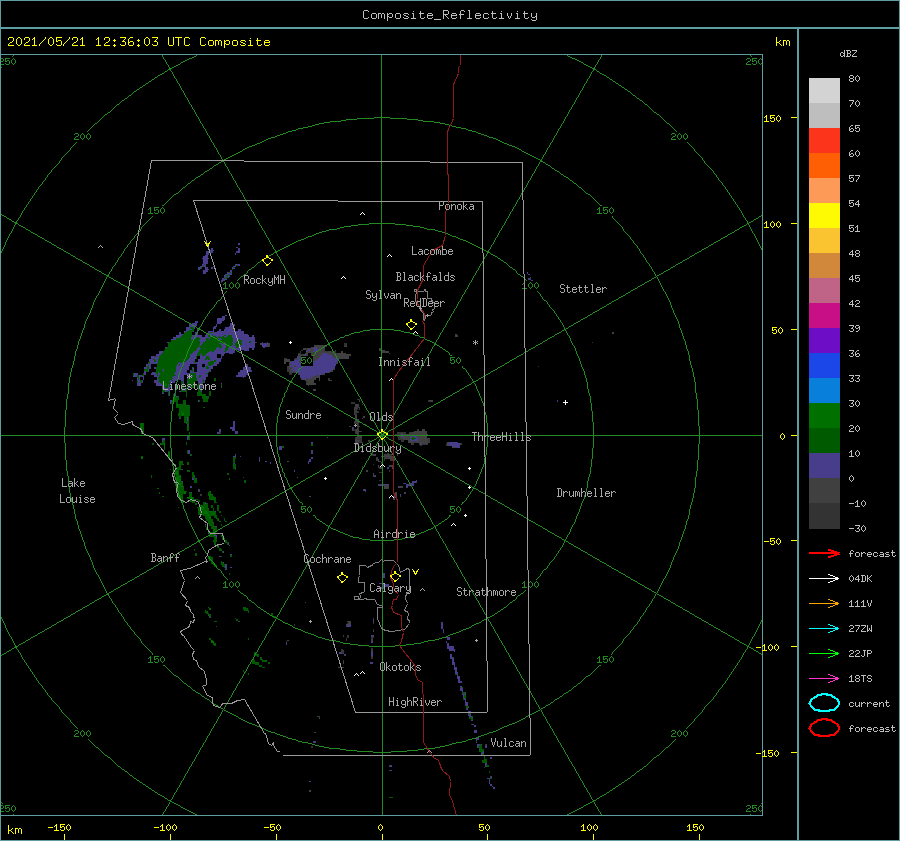Click the Strathmore label
The height and width of the screenshot is (841, 900).
coord(486,592)
